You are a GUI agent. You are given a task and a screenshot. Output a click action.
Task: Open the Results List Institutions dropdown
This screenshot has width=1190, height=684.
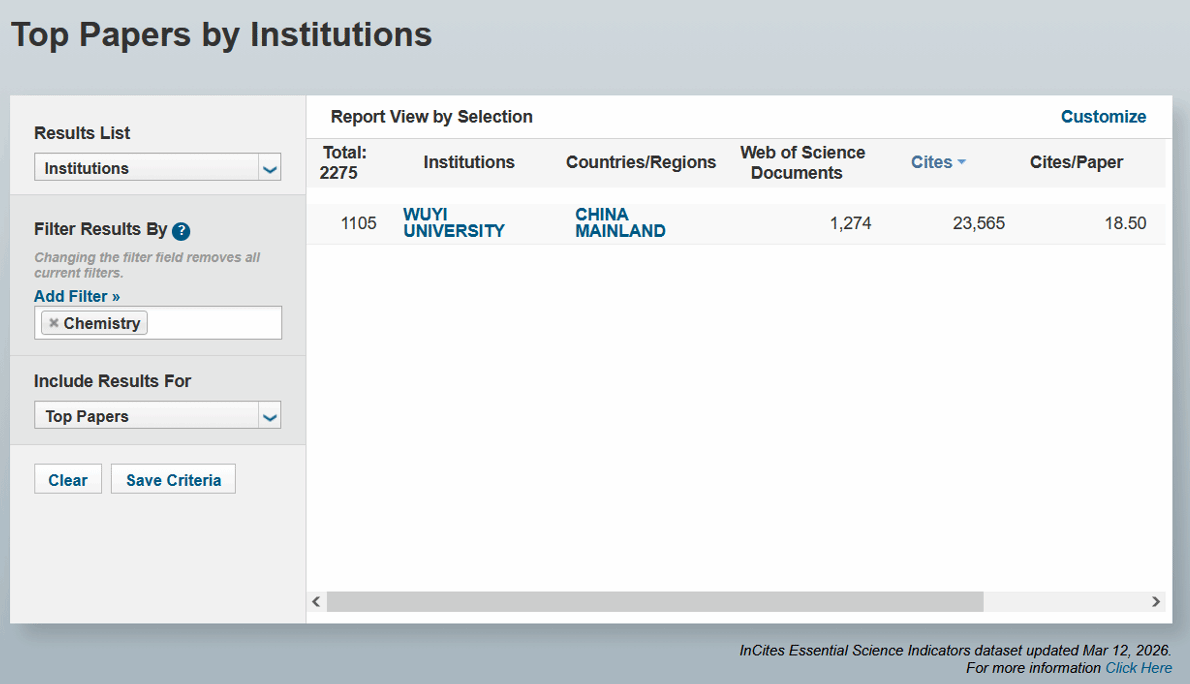(x=157, y=168)
